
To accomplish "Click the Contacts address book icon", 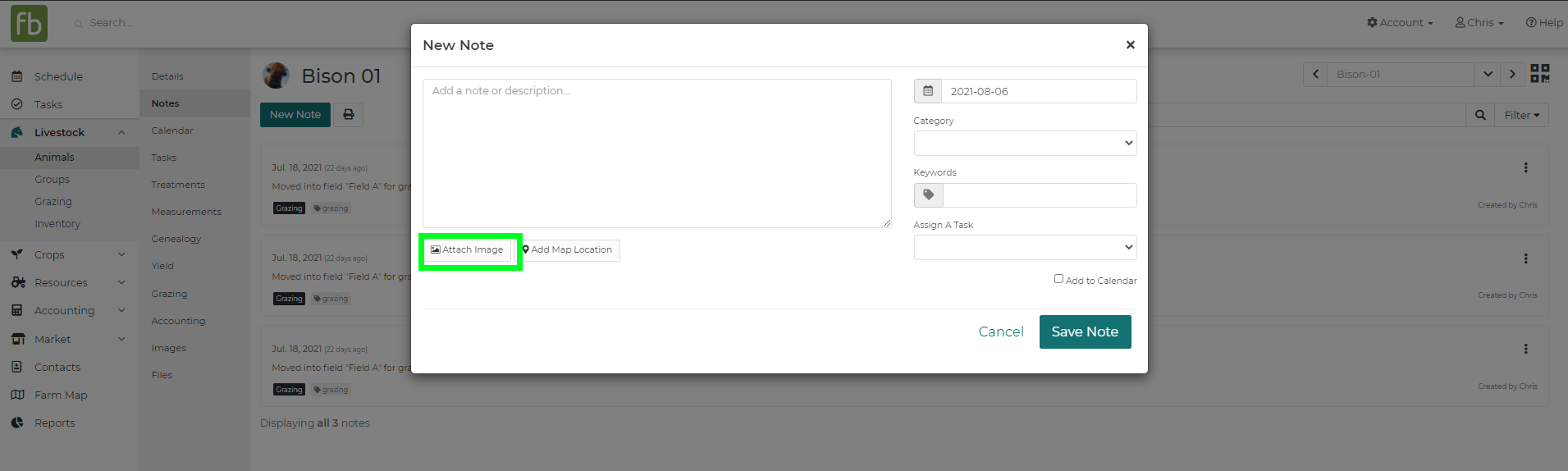I will [x=16, y=367].
